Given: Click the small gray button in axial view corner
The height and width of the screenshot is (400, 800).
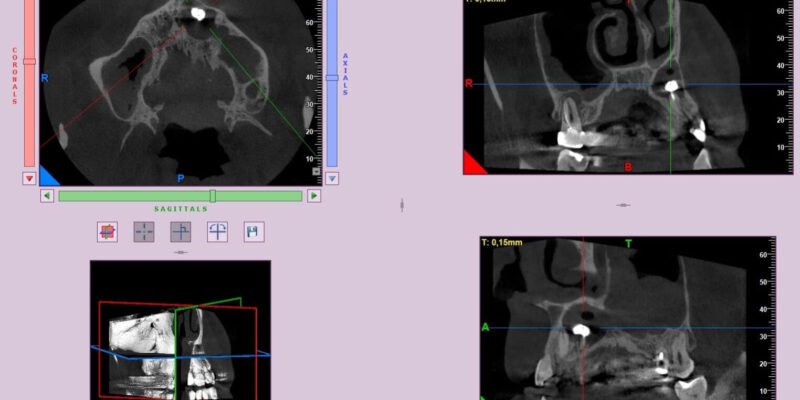Looking at the screenshot, I should [x=316, y=171].
